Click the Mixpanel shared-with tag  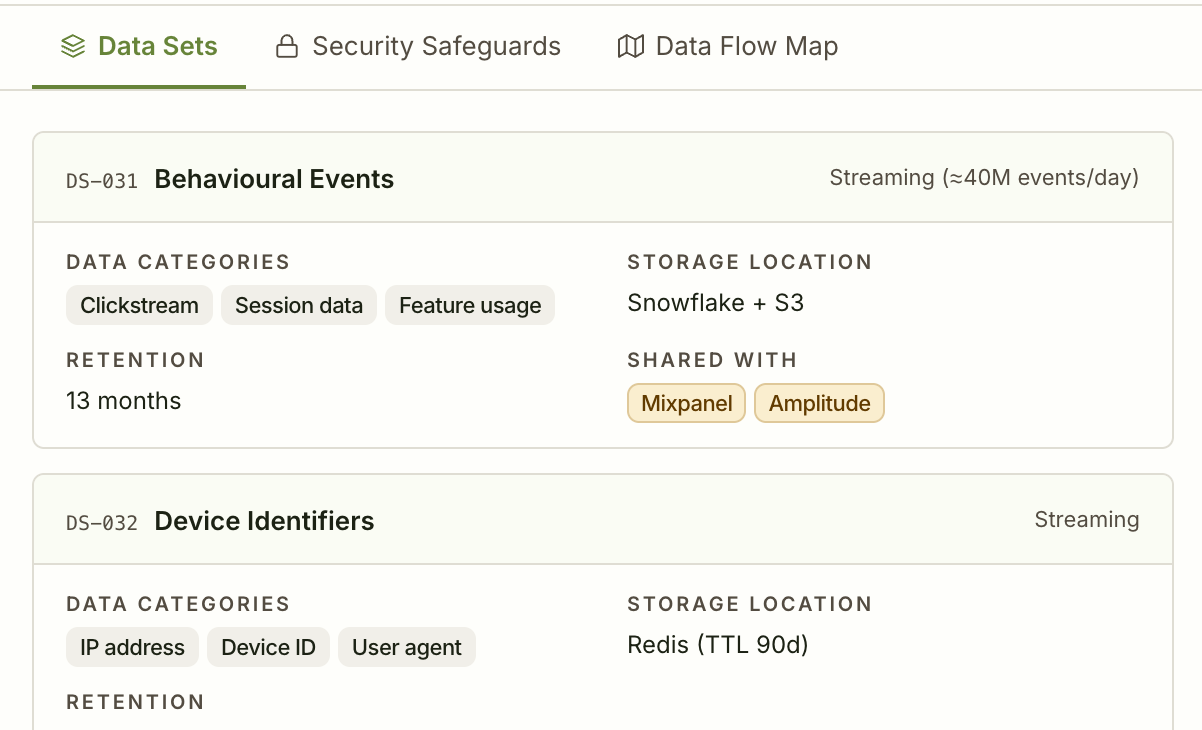coord(687,404)
